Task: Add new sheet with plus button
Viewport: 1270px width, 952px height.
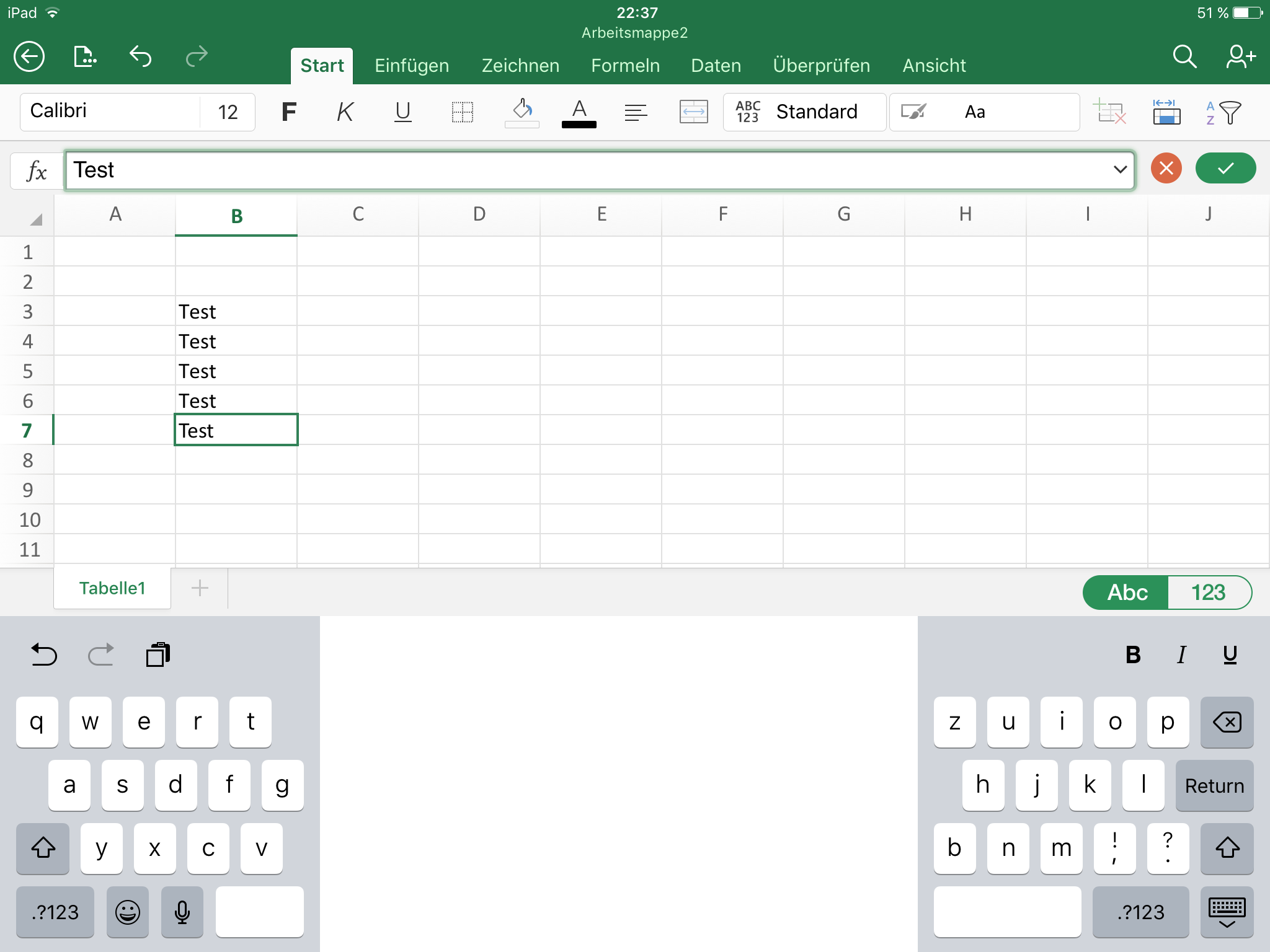Action: click(200, 588)
